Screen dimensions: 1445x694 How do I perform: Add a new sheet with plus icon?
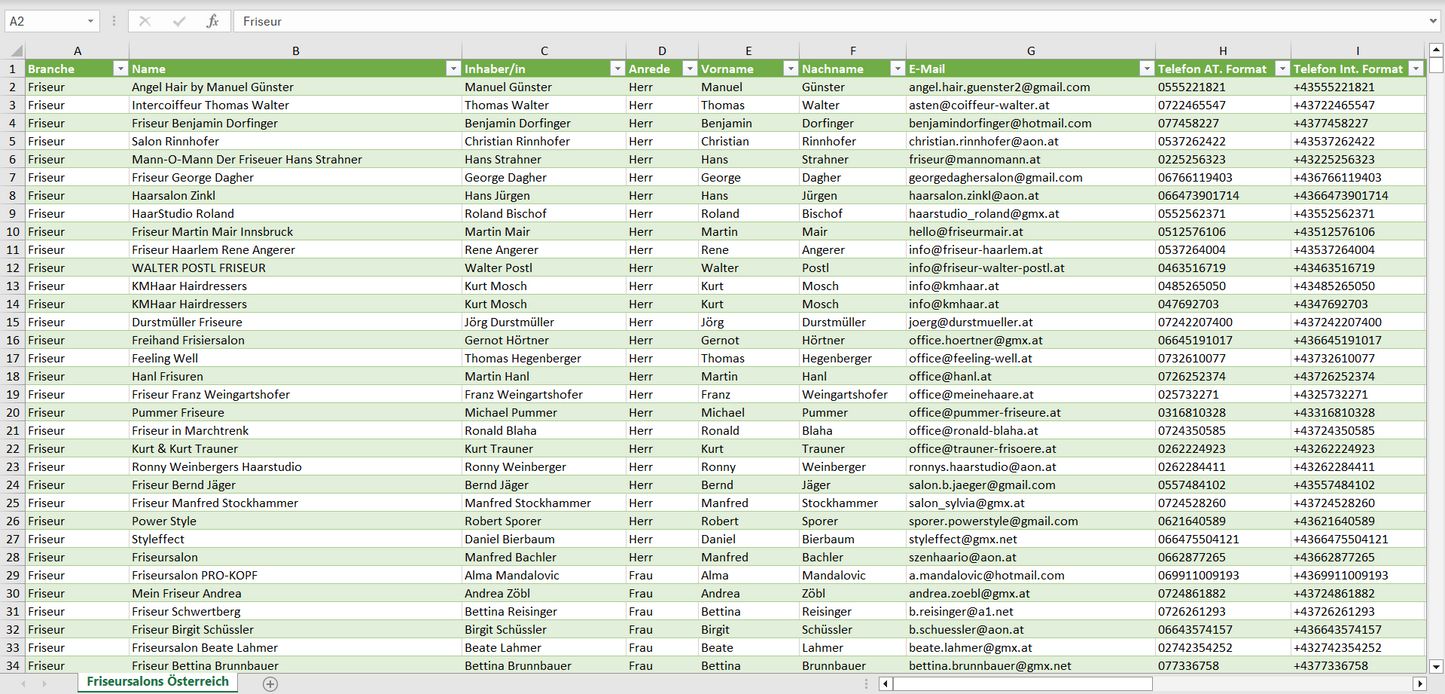270,684
